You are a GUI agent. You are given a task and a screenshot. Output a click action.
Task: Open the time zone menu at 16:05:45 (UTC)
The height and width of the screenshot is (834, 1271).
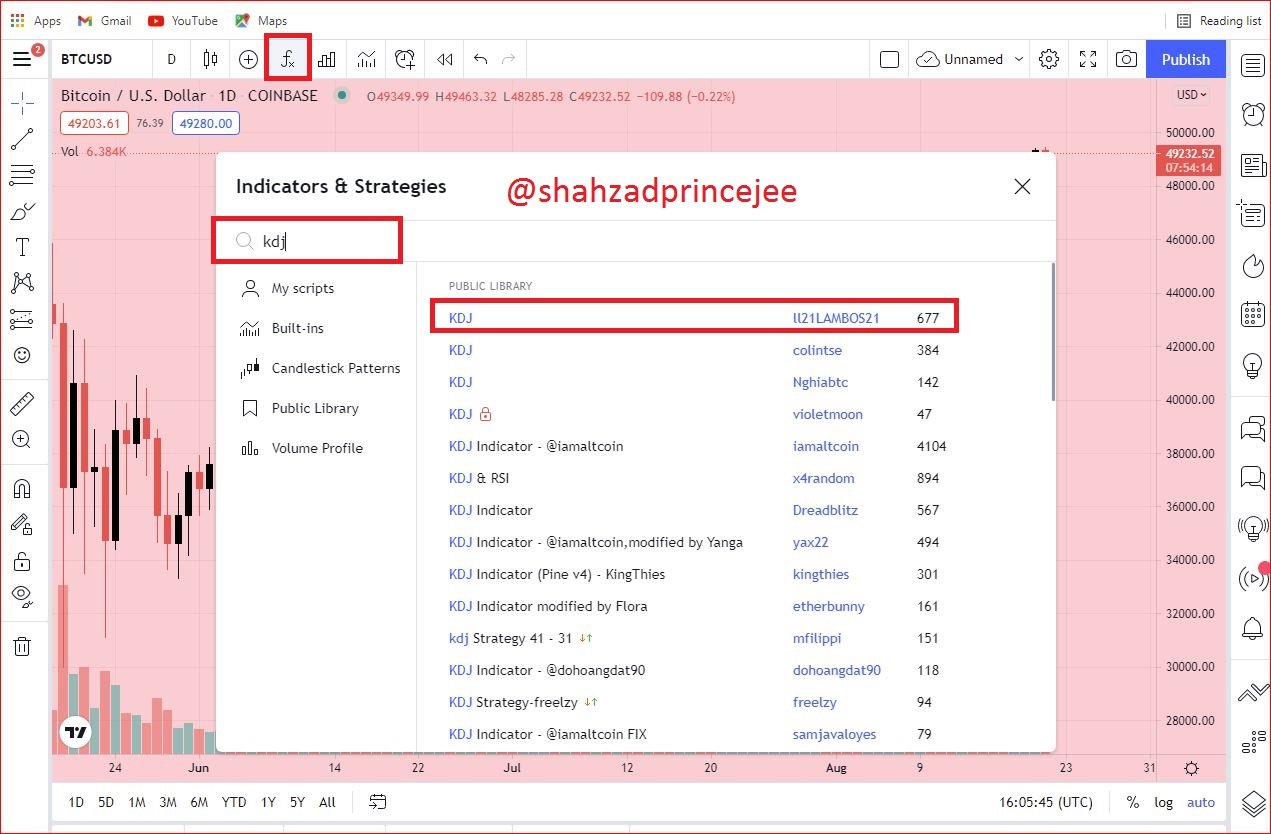point(1045,802)
